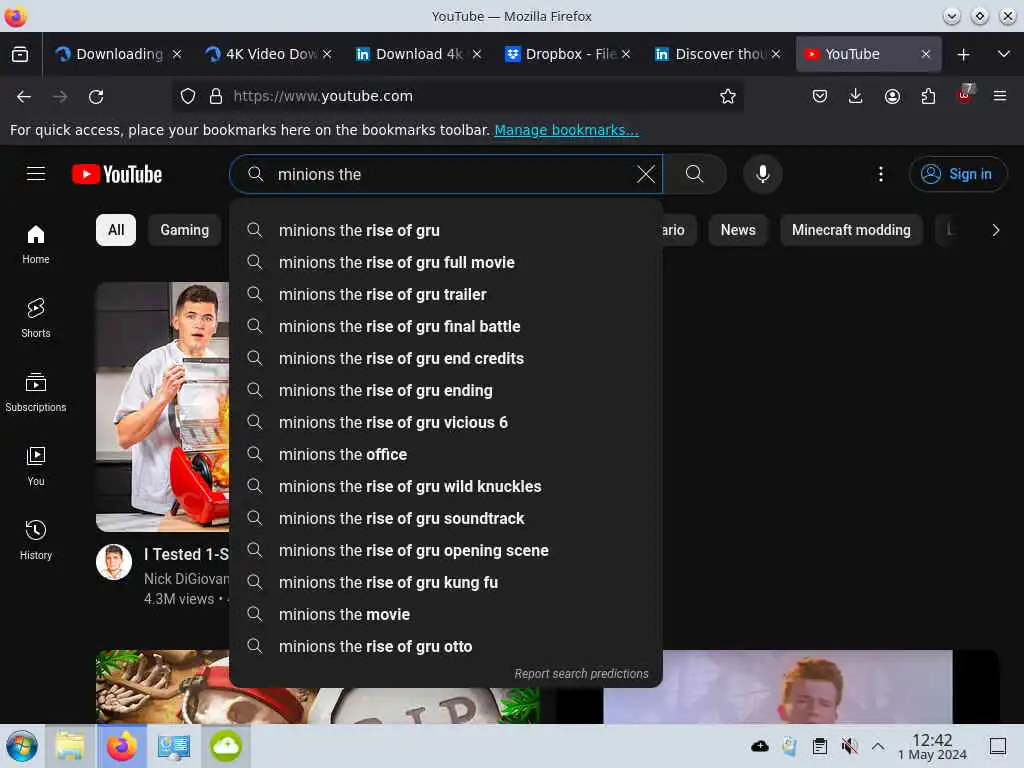Show hidden system tray icons

(x=878, y=746)
